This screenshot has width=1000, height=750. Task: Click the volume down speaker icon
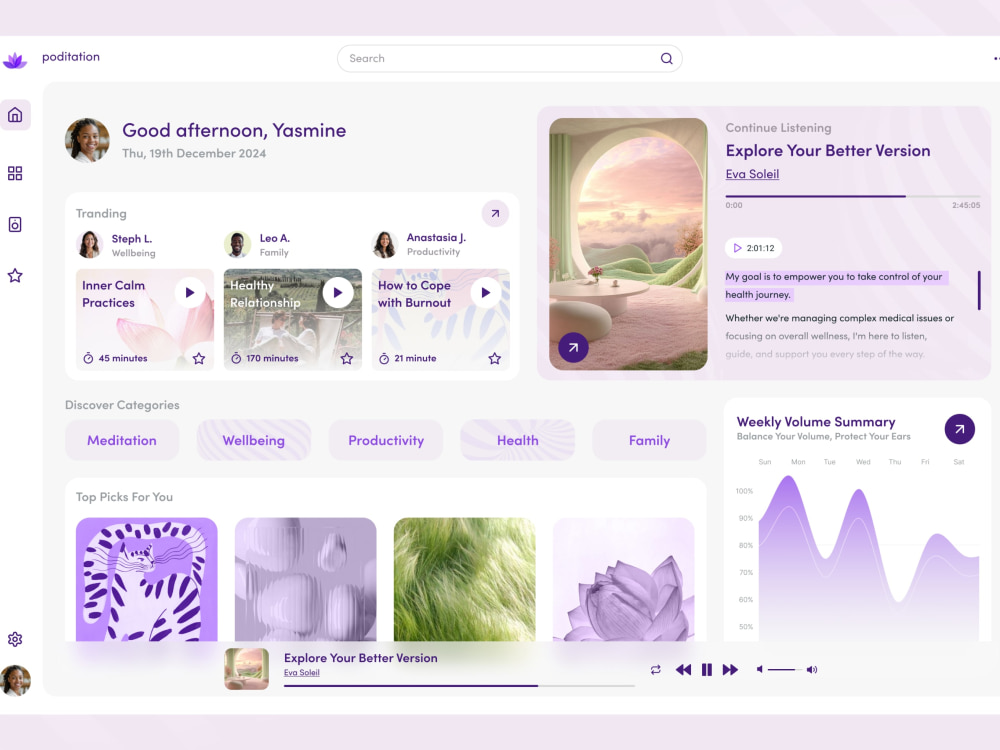pyautogui.click(x=760, y=670)
